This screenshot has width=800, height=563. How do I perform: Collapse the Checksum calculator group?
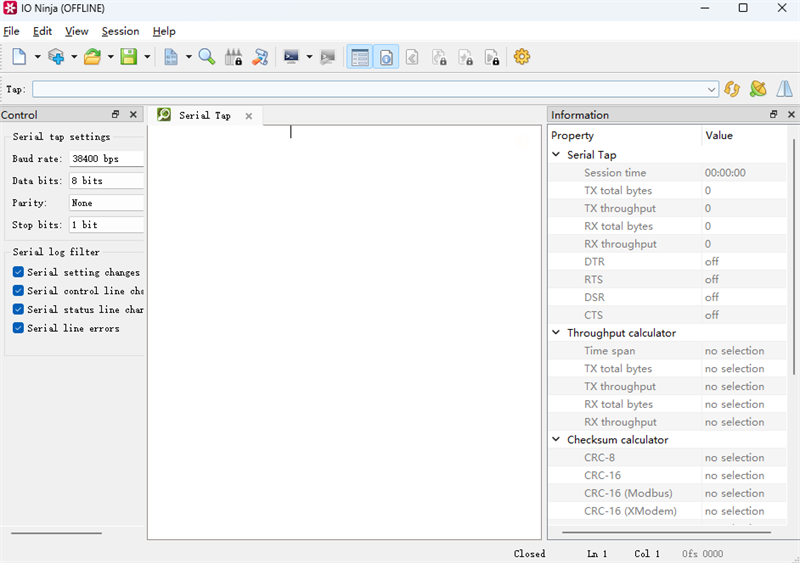point(556,439)
